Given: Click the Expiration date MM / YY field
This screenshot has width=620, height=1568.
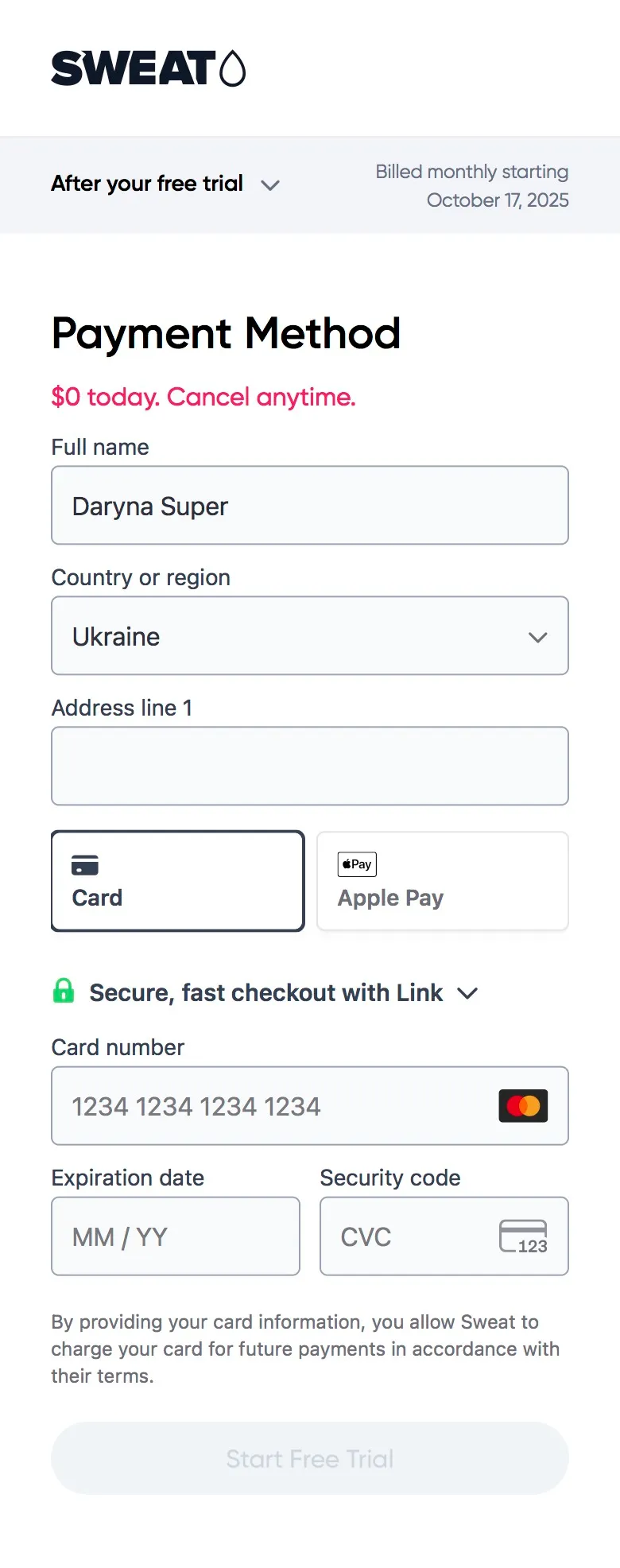Looking at the screenshot, I should tap(176, 1236).
